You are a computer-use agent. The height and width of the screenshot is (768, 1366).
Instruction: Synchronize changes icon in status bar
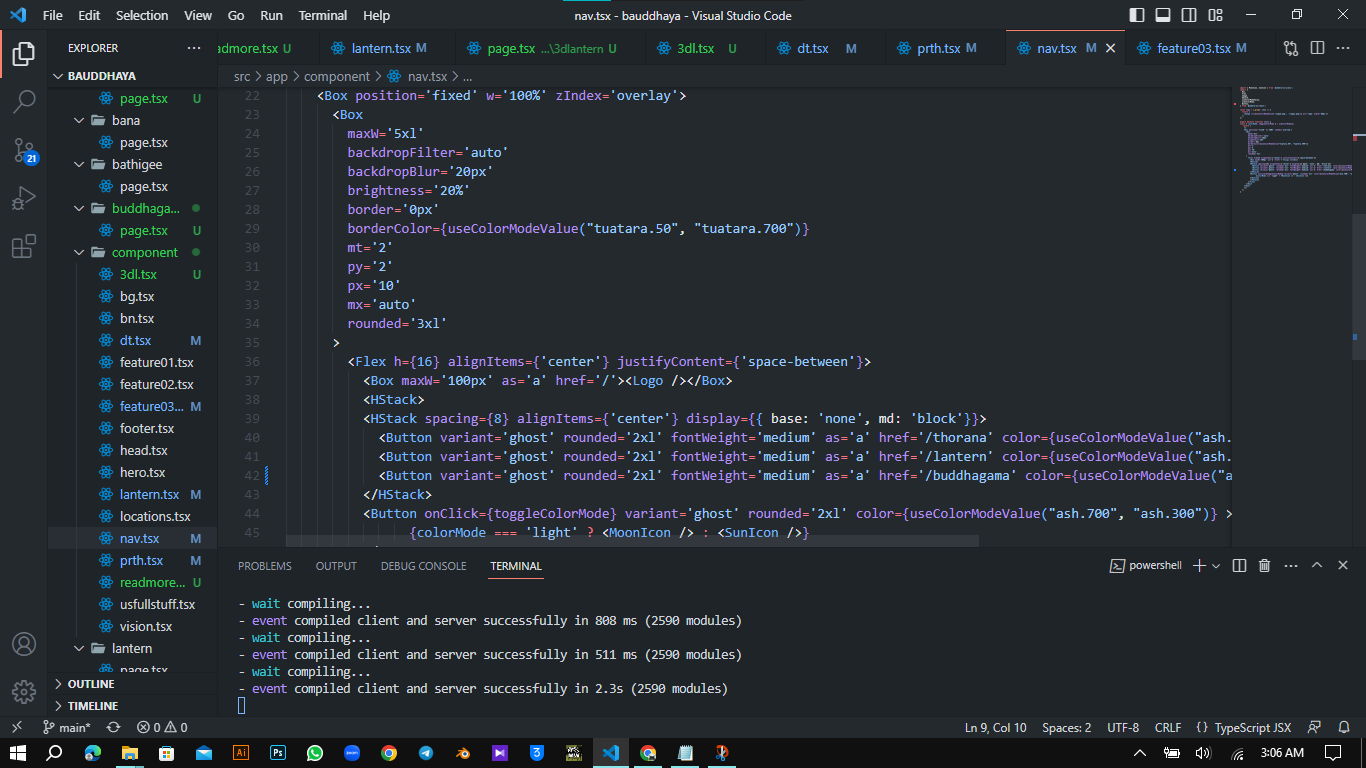[113, 728]
